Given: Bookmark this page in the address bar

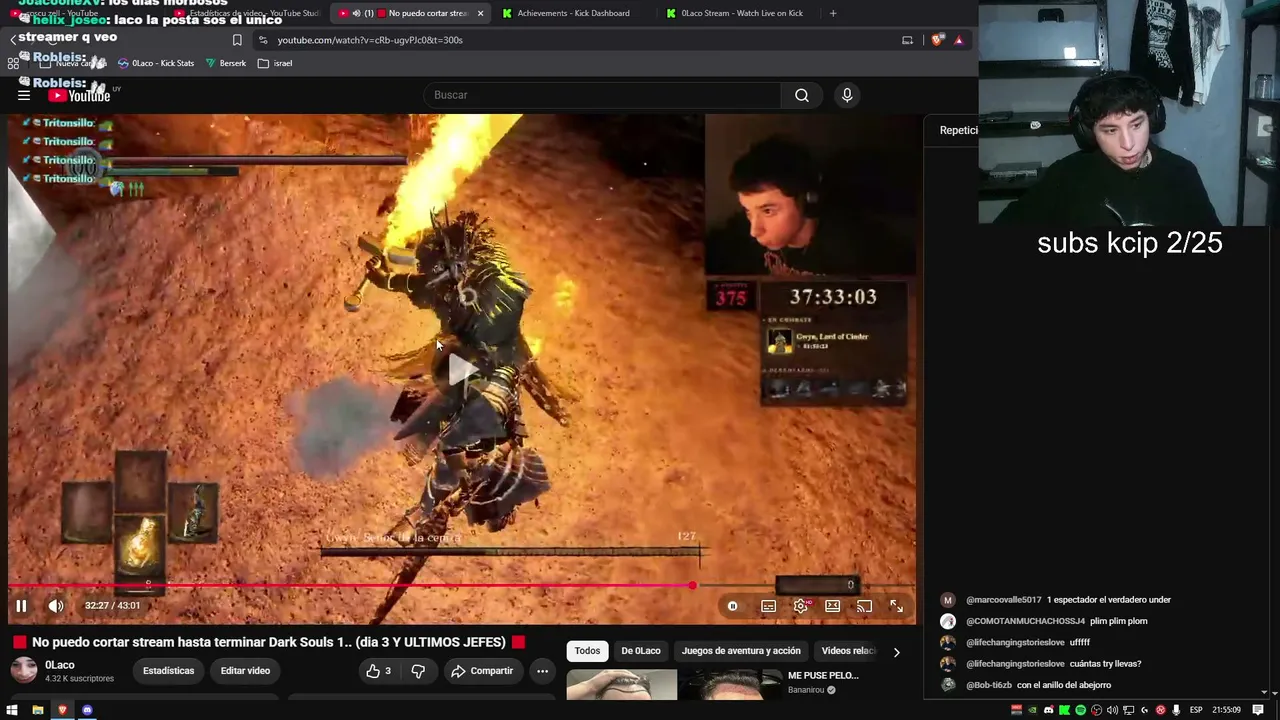Looking at the screenshot, I should (x=237, y=40).
